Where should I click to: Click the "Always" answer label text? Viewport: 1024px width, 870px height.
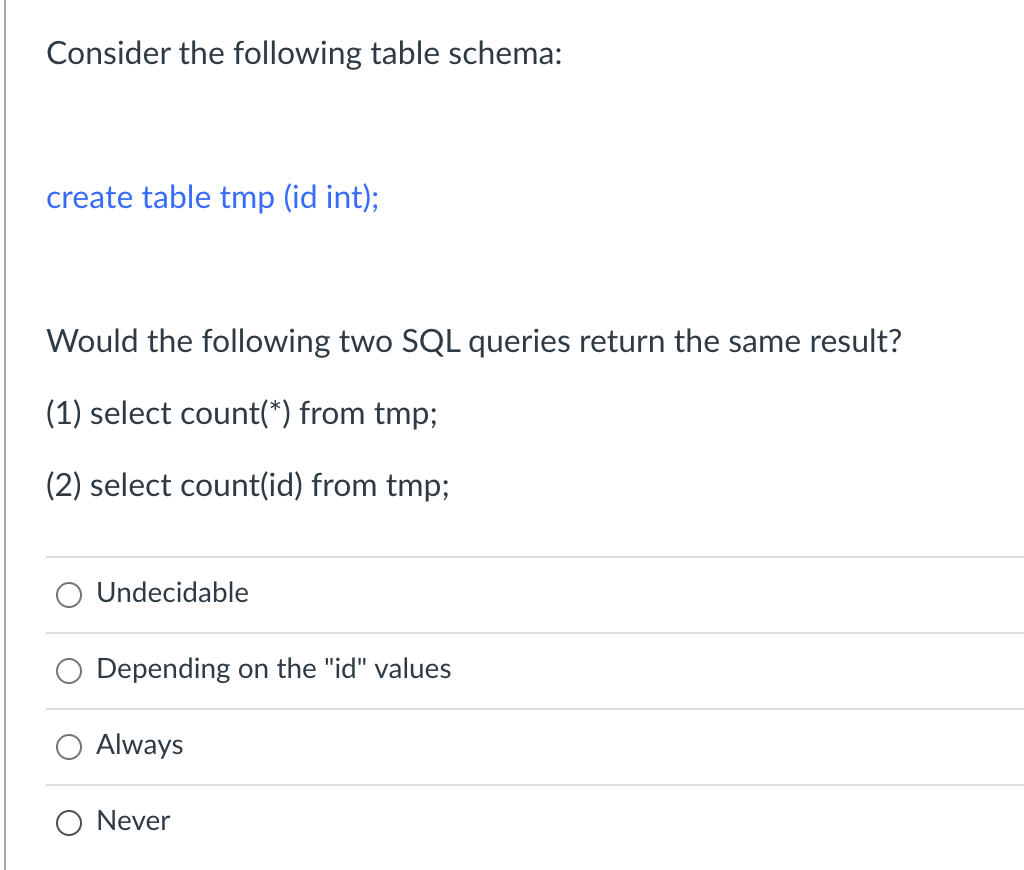pos(140,745)
